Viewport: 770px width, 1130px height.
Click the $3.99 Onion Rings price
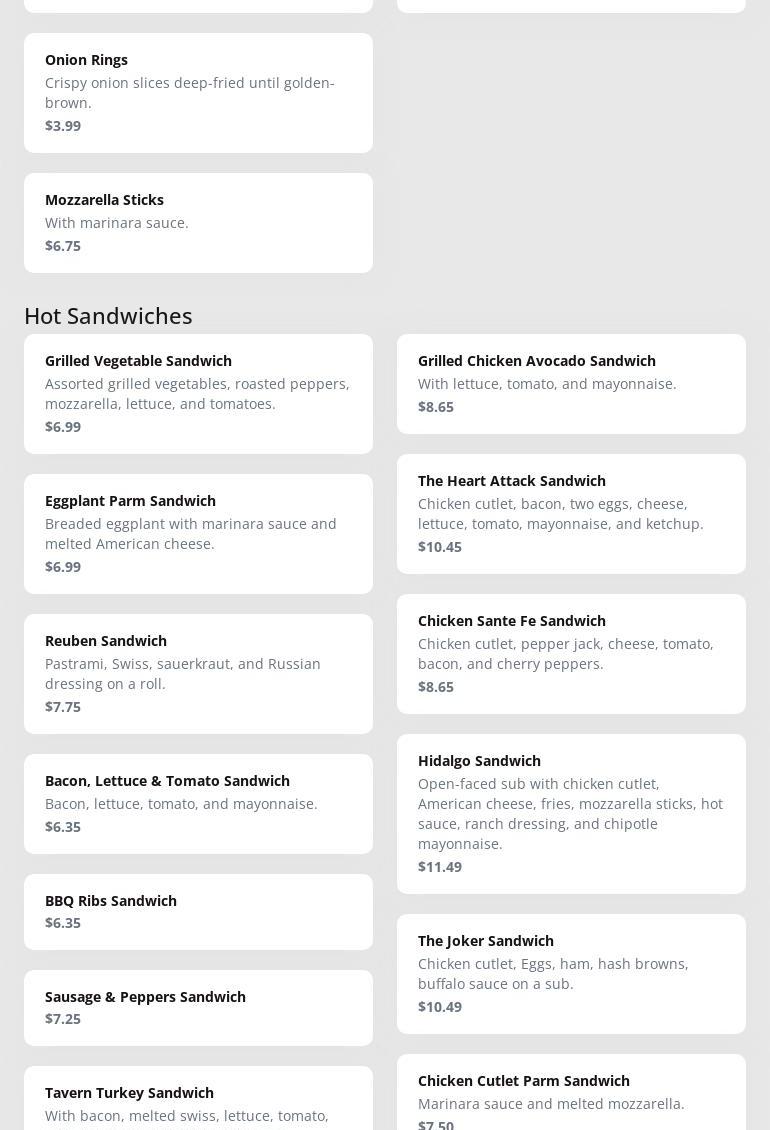click(x=63, y=126)
